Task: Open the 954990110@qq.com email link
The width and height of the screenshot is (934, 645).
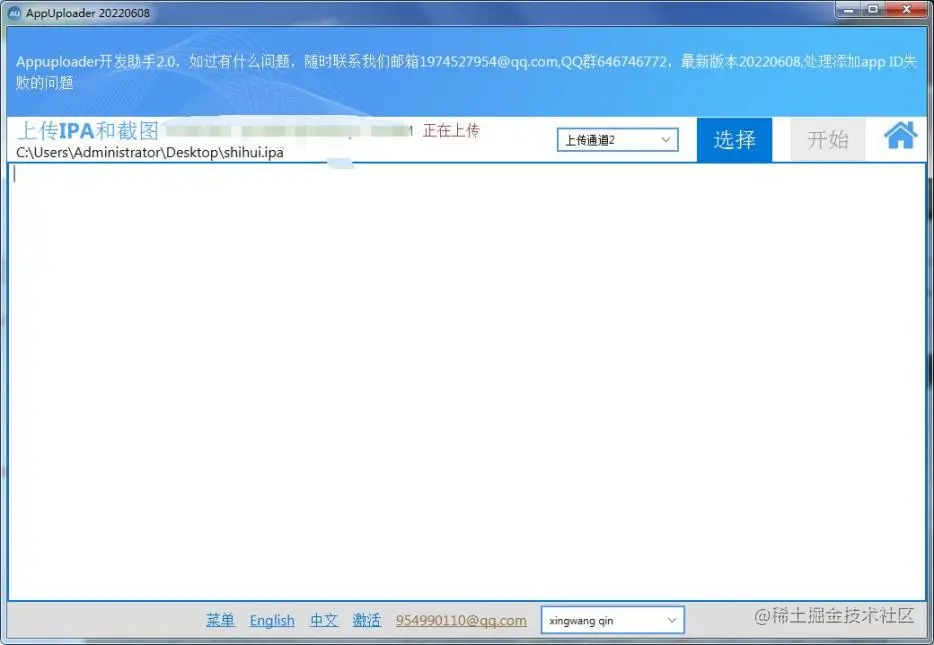Action: [461, 620]
